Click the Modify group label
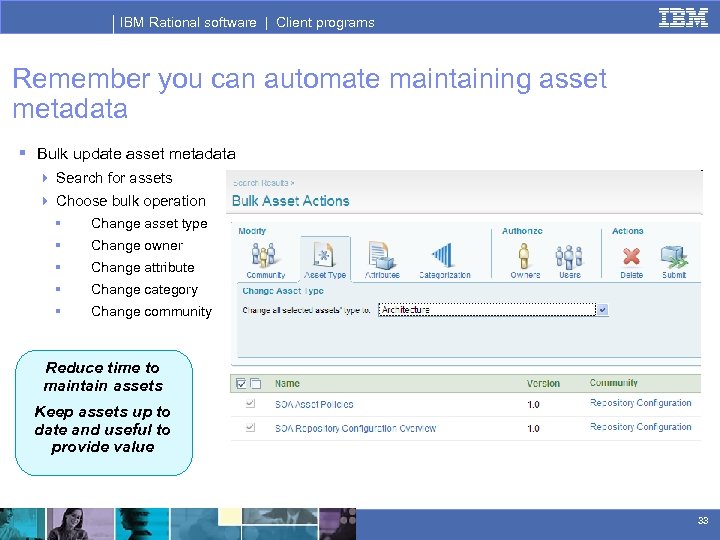 (x=252, y=231)
